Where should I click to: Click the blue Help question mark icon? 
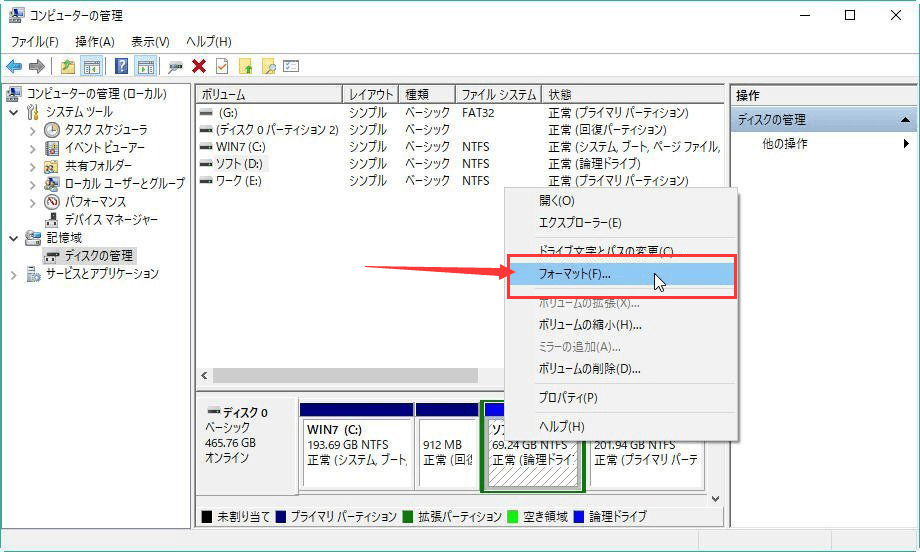(x=121, y=66)
